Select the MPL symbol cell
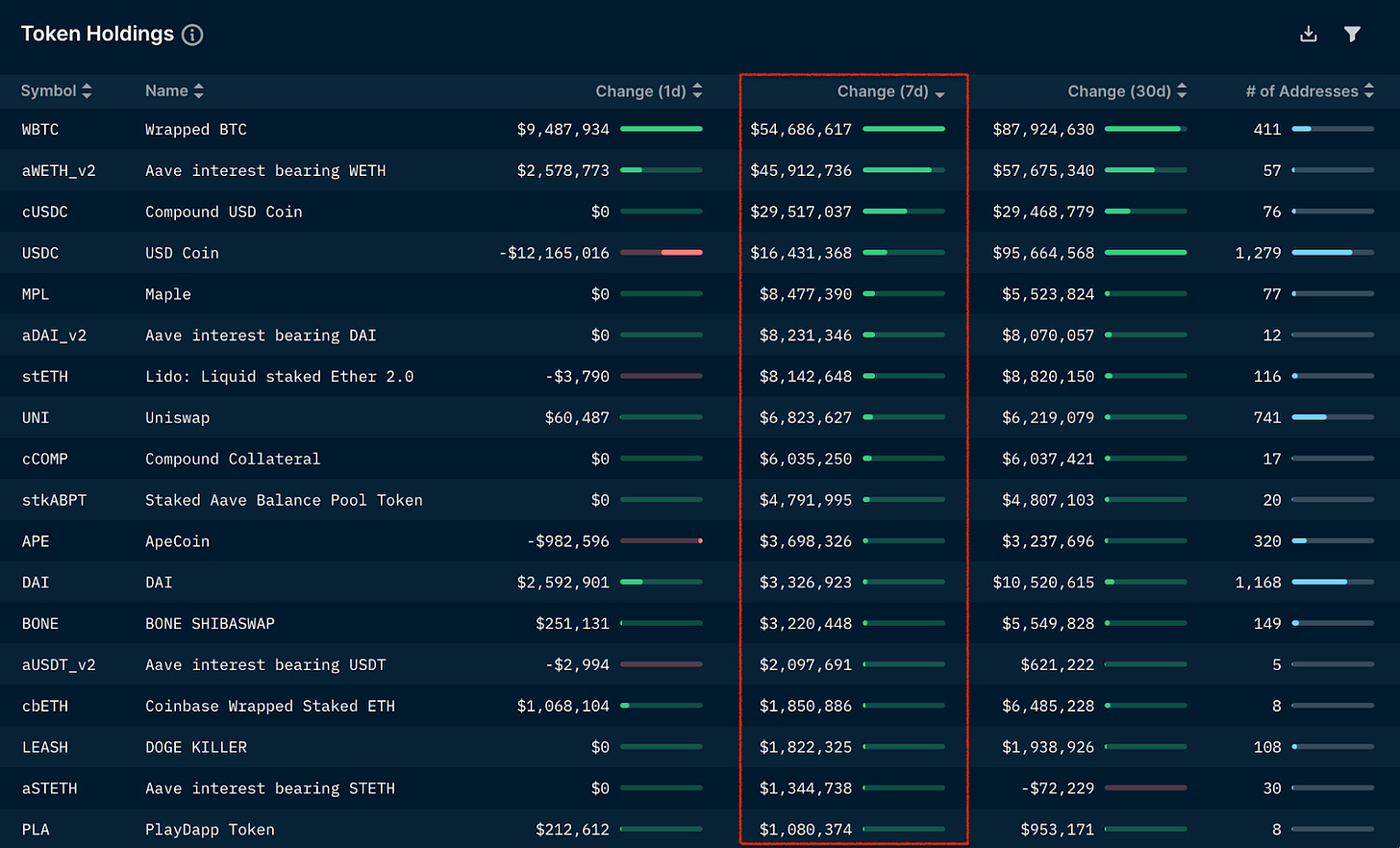This screenshot has height=848, width=1400. pos(36,294)
